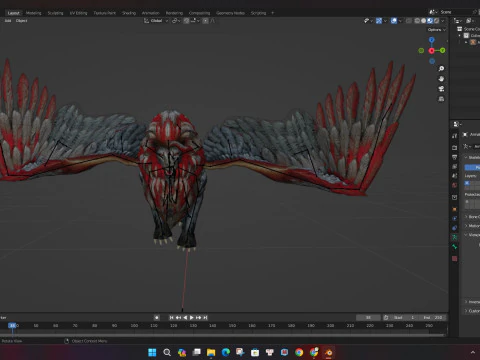This screenshot has height=360, width=480.
Task: Play the animation in reverse
Action: [x=185, y=318]
